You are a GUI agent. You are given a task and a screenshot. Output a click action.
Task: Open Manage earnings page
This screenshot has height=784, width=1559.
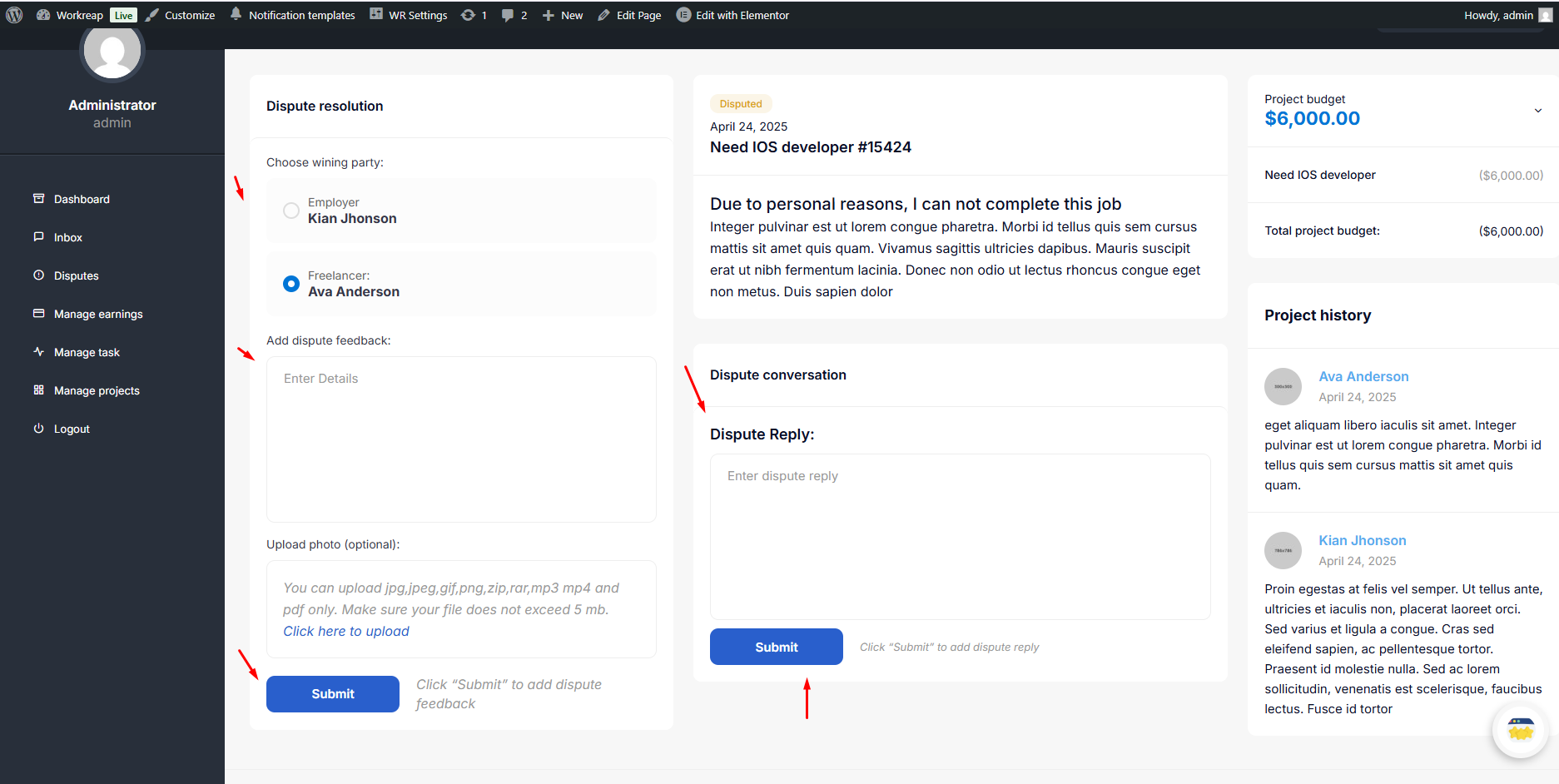click(x=98, y=314)
